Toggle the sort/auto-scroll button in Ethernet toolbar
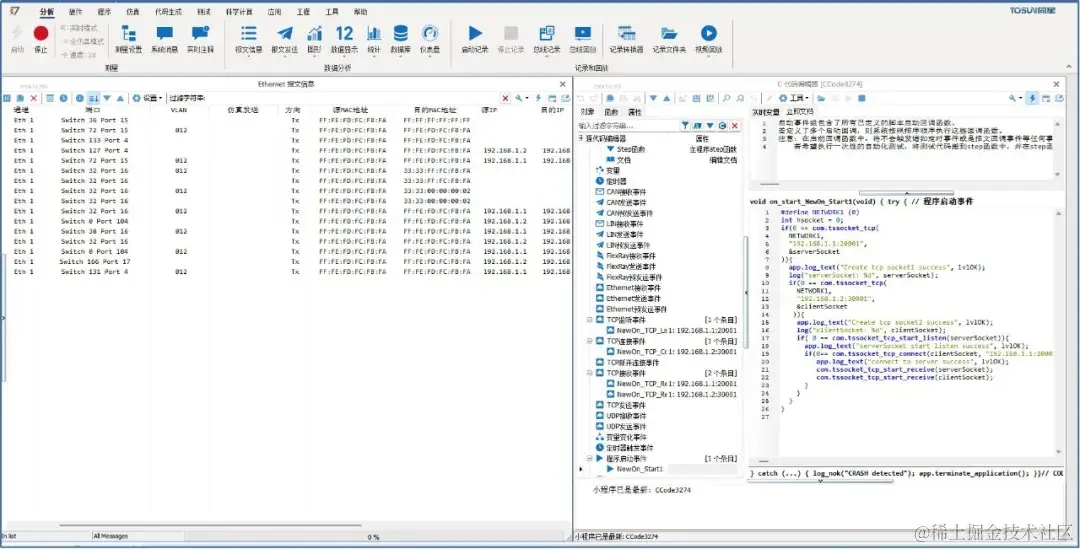The image size is (1080, 549). click(94, 99)
